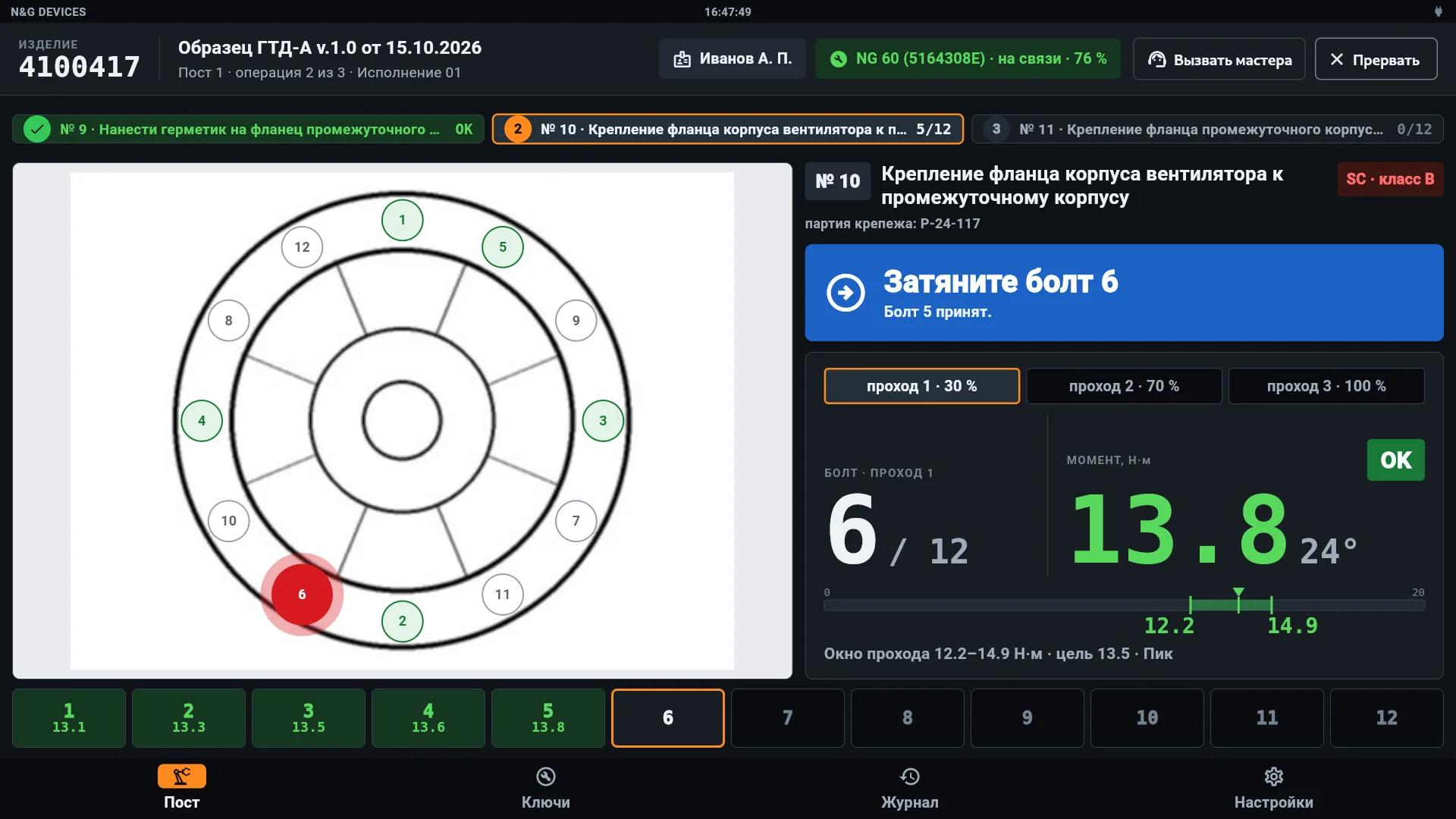Click the torque range bar 12.2–14.9
The width and height of the screenshot is (1456, 819).
pyautogui.click(x=1231, y=605)
